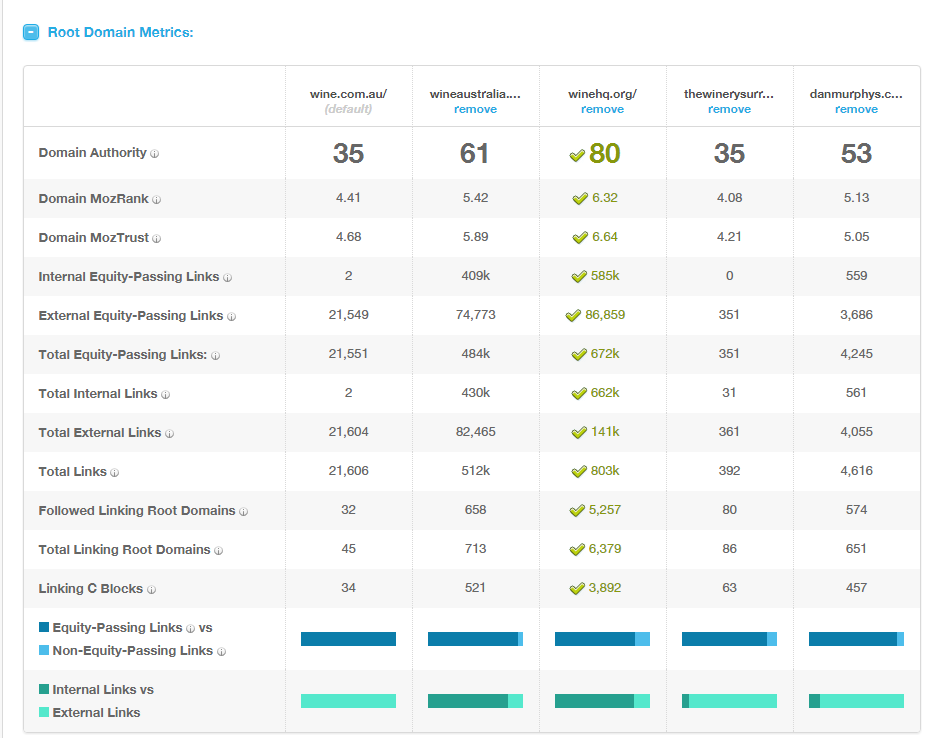Click the Domain Authority value 53
The width and height of the screenshot is (928, 738).
(x=856, y=154)
